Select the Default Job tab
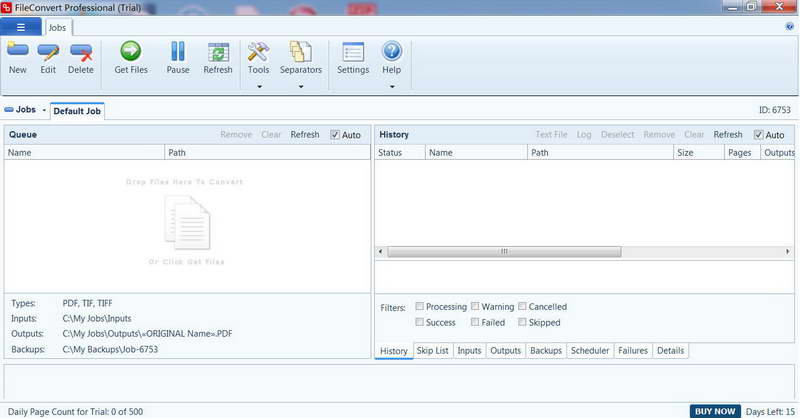The image size is (800, 418). tap(77, 111)
